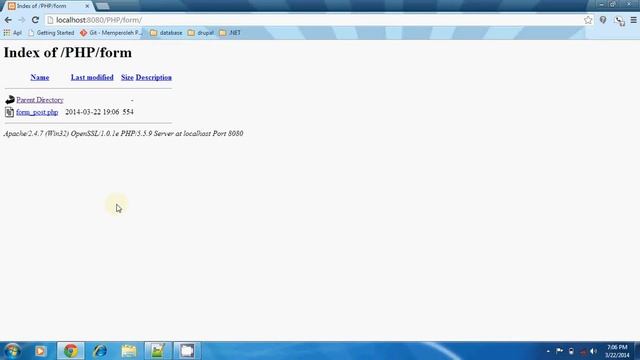Image resolution: width=640 pixels, height=360 pixels.
Task: Click the network tray icon
Action: pyautogui.click(x=582, y=351)
